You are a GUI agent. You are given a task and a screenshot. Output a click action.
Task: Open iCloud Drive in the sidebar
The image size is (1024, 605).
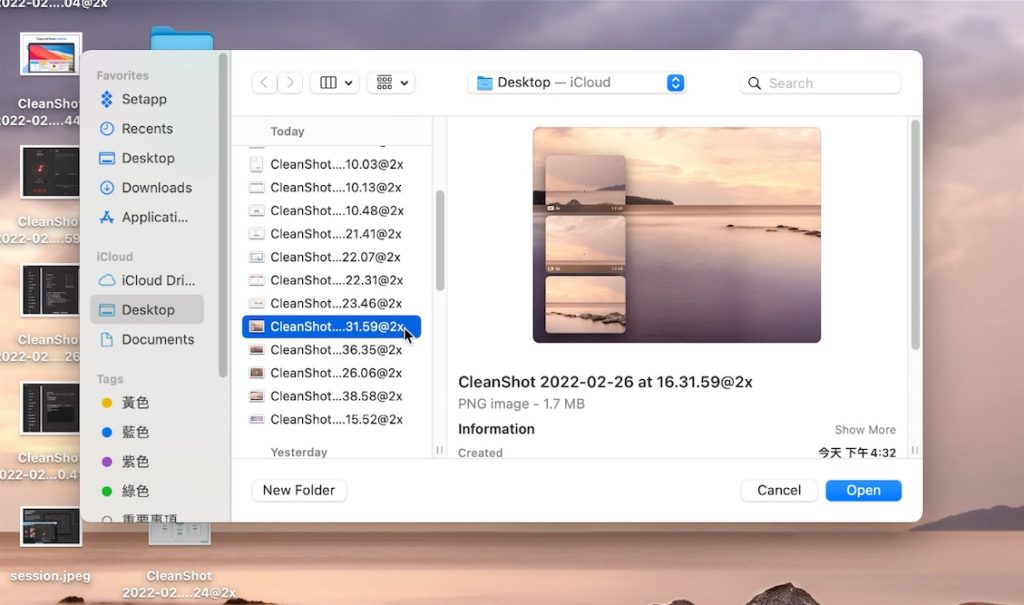(x=147, y=280)
